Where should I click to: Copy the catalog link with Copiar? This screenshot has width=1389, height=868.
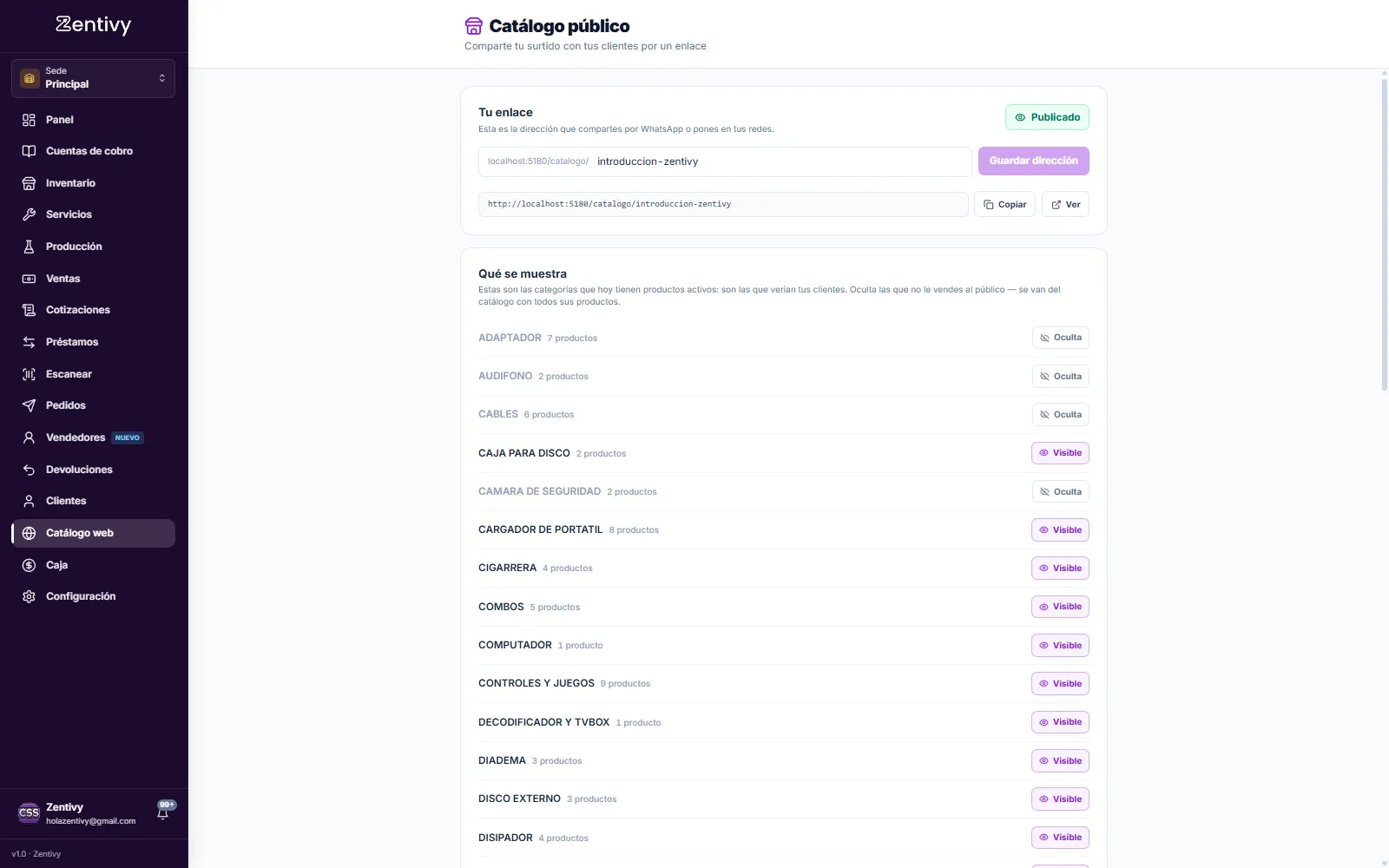pos(1004,204)
